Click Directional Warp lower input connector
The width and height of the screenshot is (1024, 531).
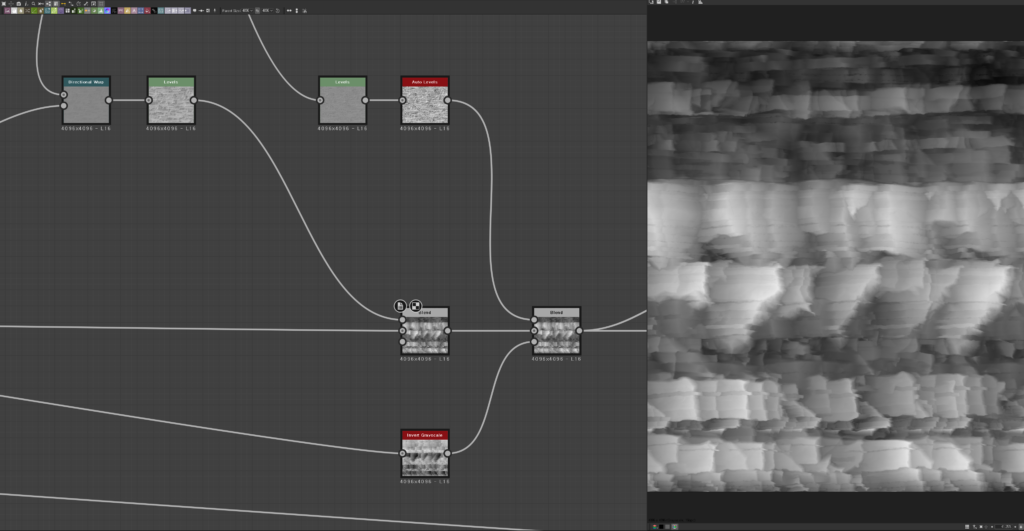click(63, 106)
